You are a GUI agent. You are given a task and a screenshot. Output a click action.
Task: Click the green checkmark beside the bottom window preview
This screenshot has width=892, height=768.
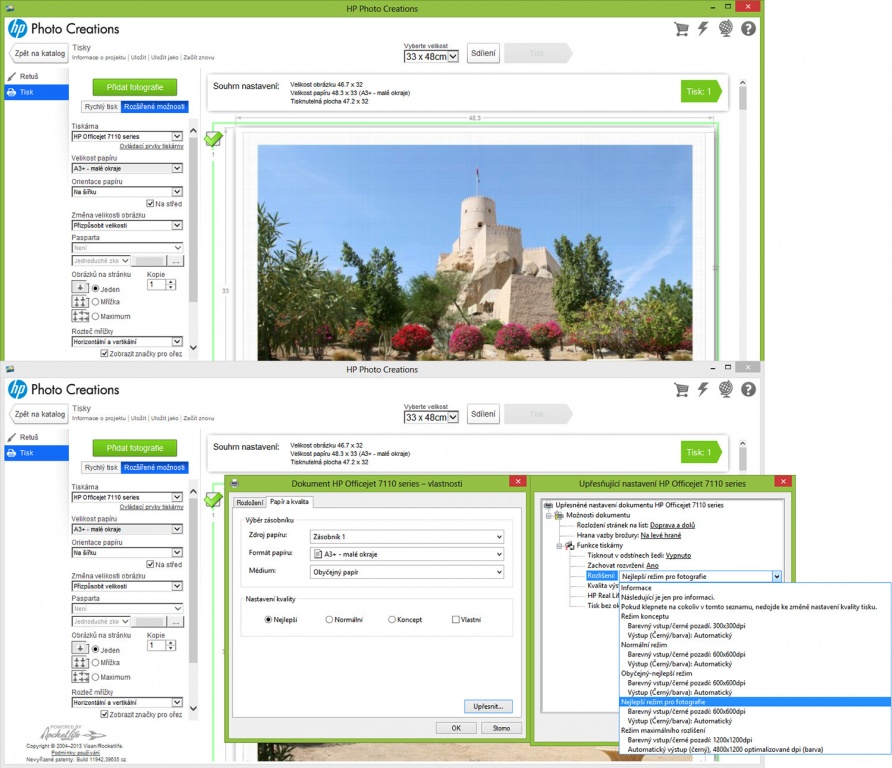point(213,499)
